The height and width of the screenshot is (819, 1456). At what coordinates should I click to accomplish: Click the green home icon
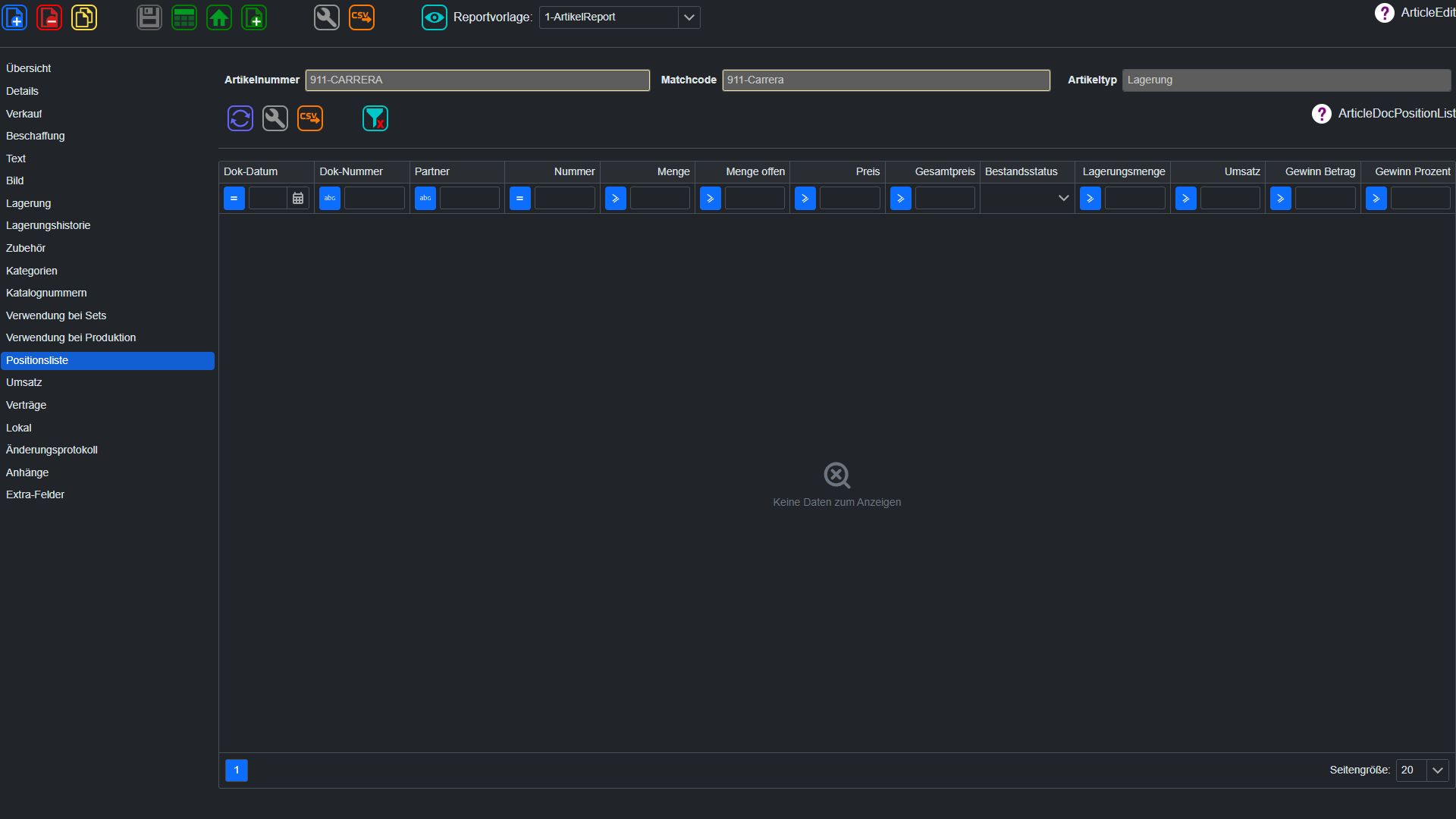coord(219,17)
